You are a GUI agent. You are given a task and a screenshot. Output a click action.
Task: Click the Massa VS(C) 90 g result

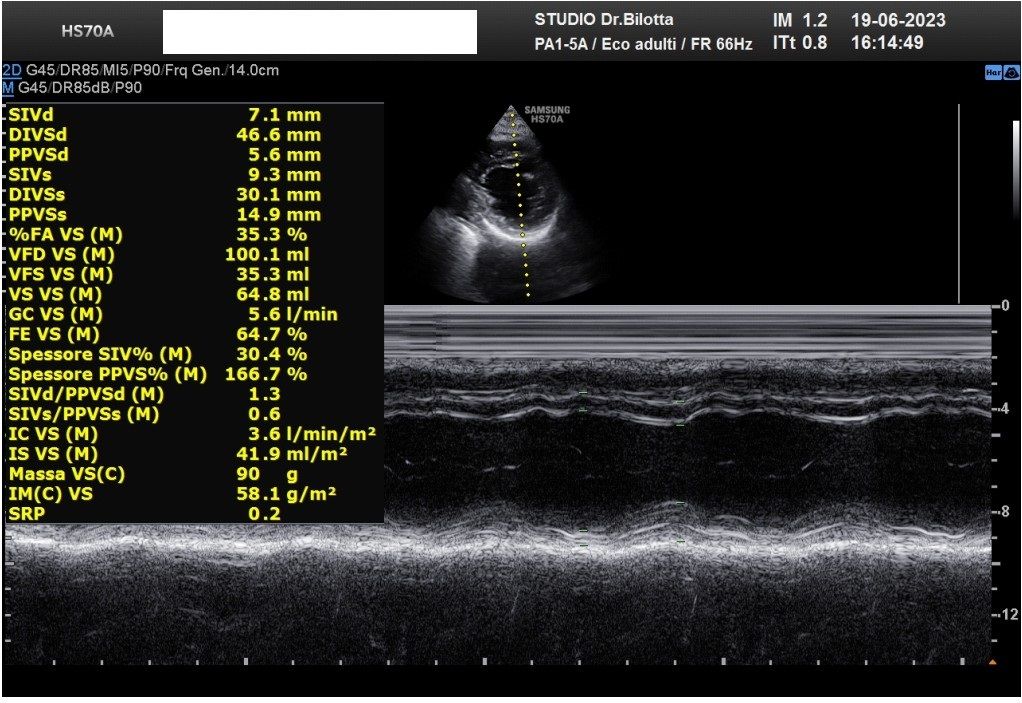tap(165, 474)
